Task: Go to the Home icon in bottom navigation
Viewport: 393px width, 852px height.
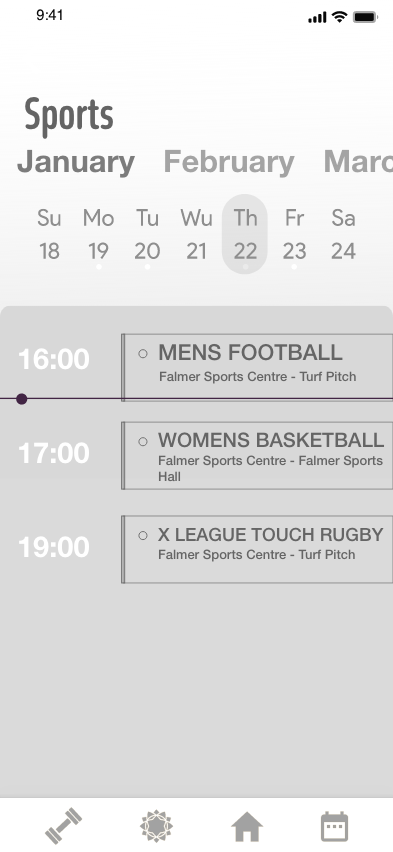Action: click(247, 827)
